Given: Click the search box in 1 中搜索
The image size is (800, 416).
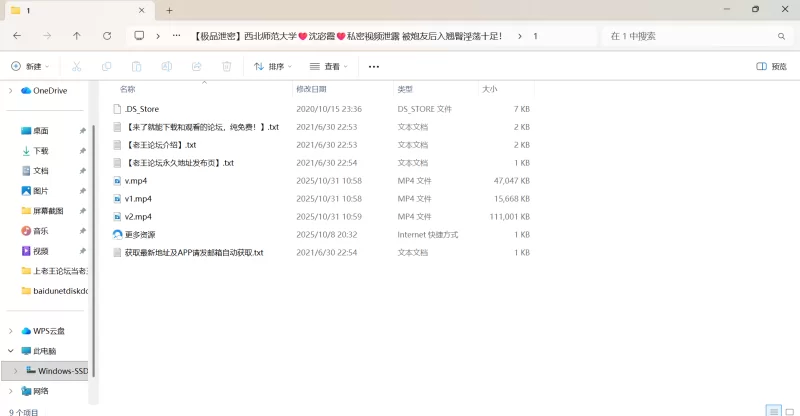Looking at the screenshot, I should tap(690, 36).
